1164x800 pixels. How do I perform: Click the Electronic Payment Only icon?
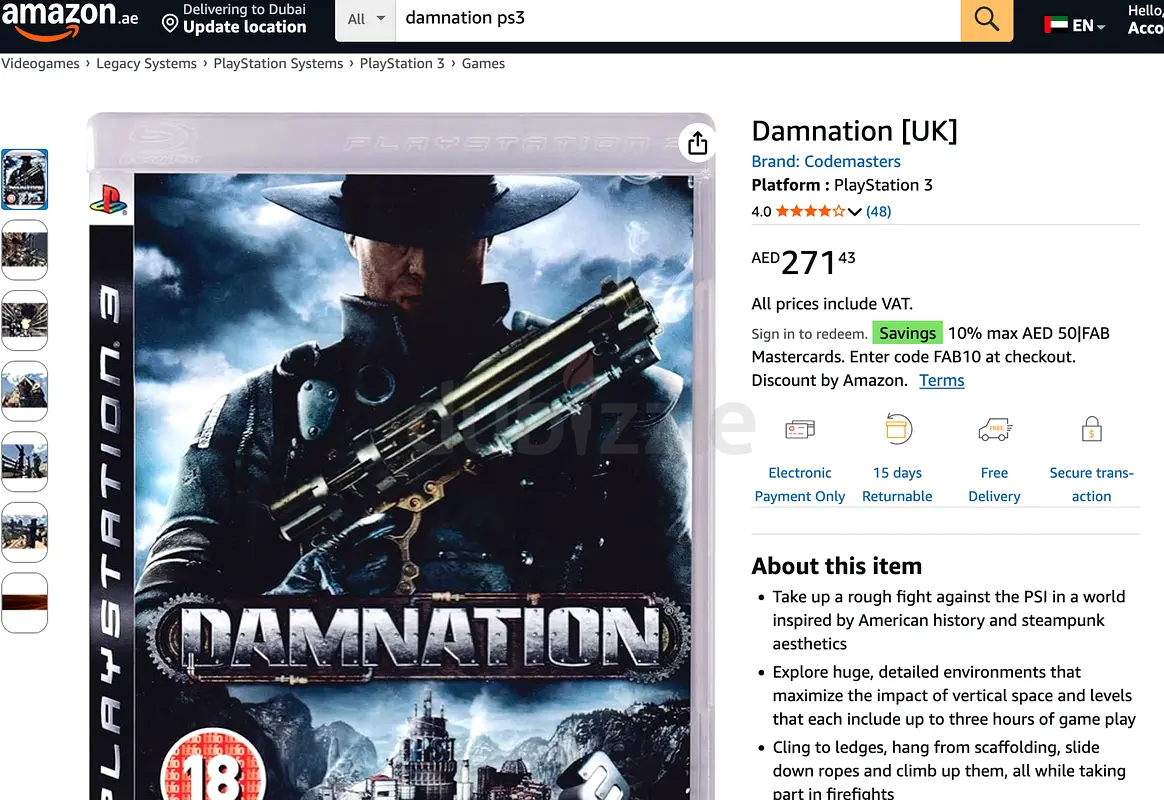(800, 430)
